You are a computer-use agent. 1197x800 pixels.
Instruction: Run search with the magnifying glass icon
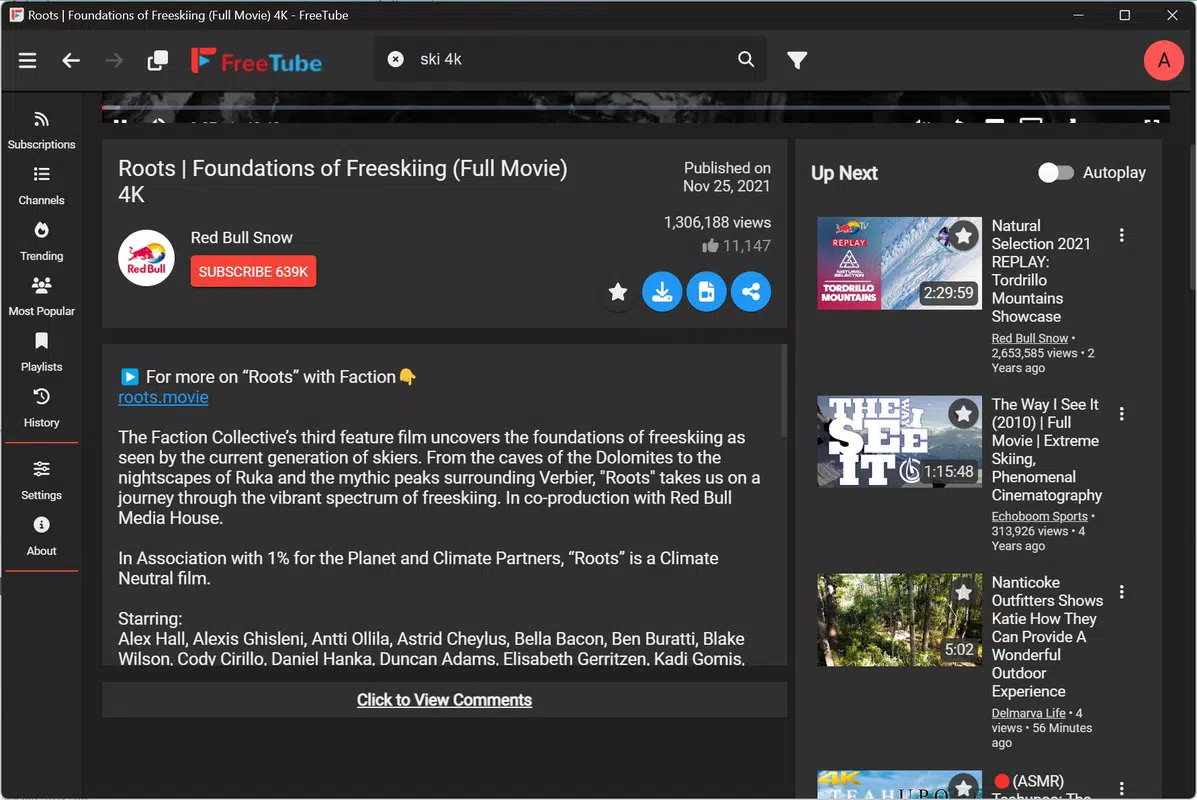[x=746, y=59]
